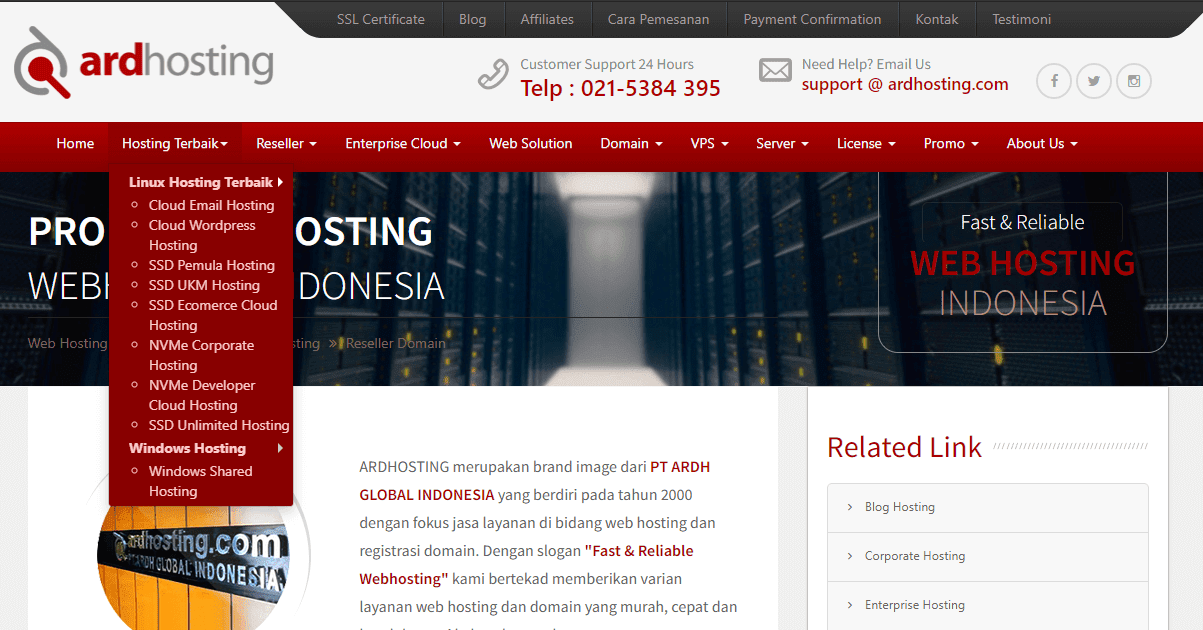Click the chevron beside Corporate Hosting
The image size is (1203, 630).
[850, 556]
